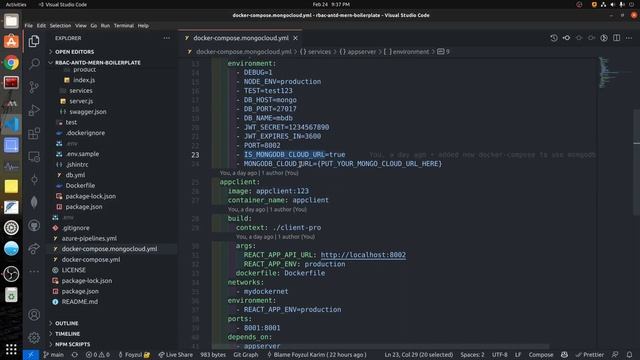Open remote window button in status bar
Screen dimensions: 640x360
(31, 355)
